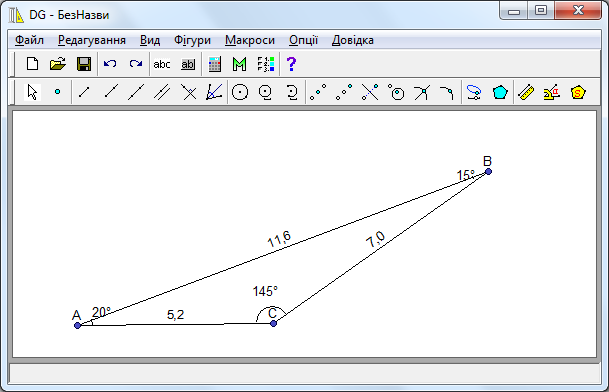Click the 15° angle label

[x=466, y=175]
